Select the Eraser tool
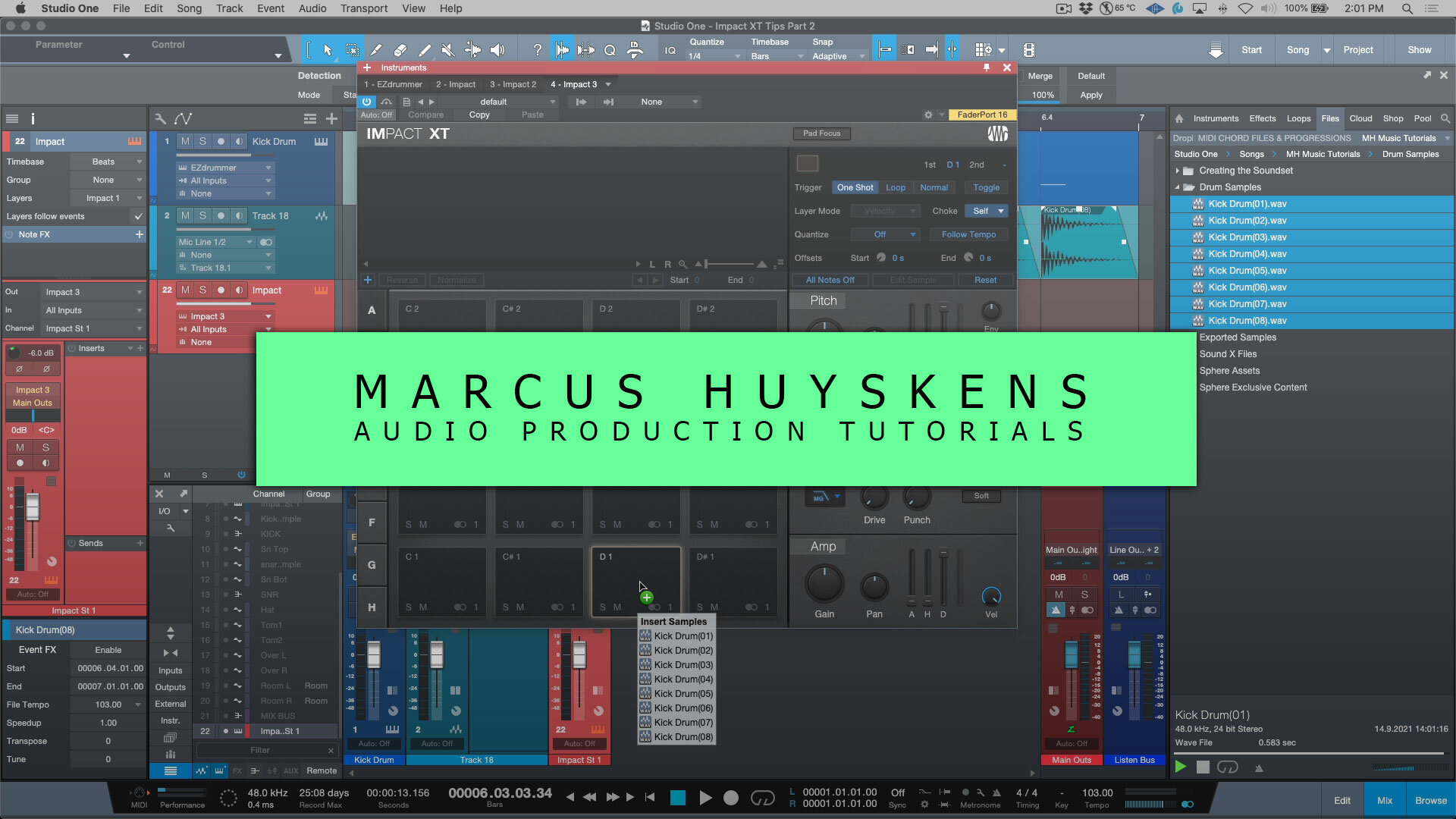The height and width of the screenshot is (819, 1456). [x=400, y=50]
